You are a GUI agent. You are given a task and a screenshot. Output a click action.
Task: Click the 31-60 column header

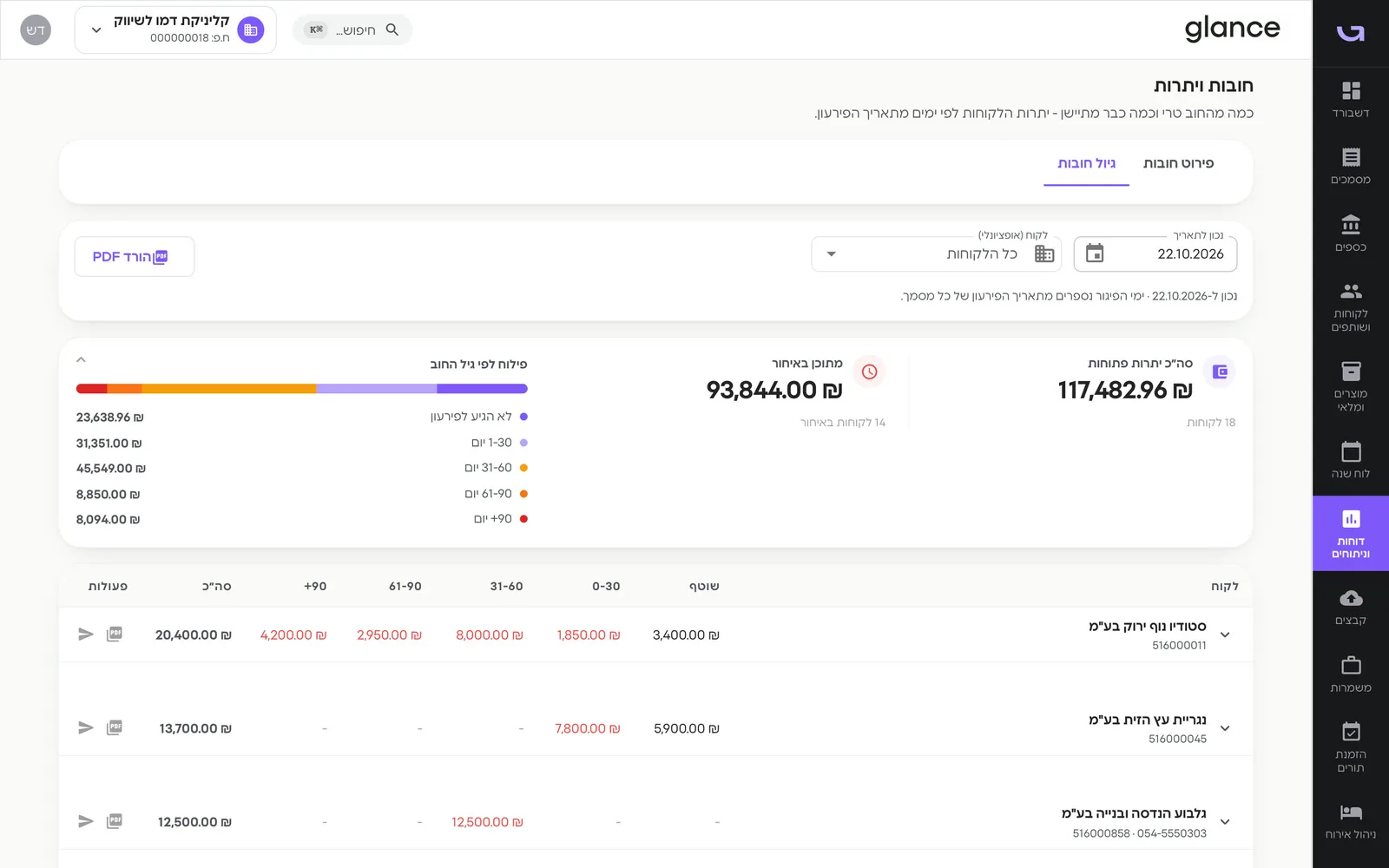pos(506,587)
